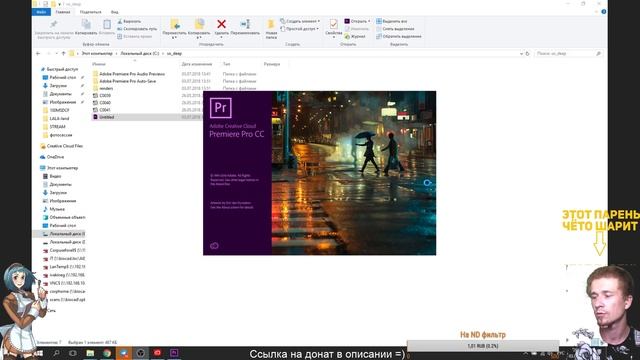Screen dimensions: 640x360
Task: Click the Up one level arrow
Action: [63, 53]
